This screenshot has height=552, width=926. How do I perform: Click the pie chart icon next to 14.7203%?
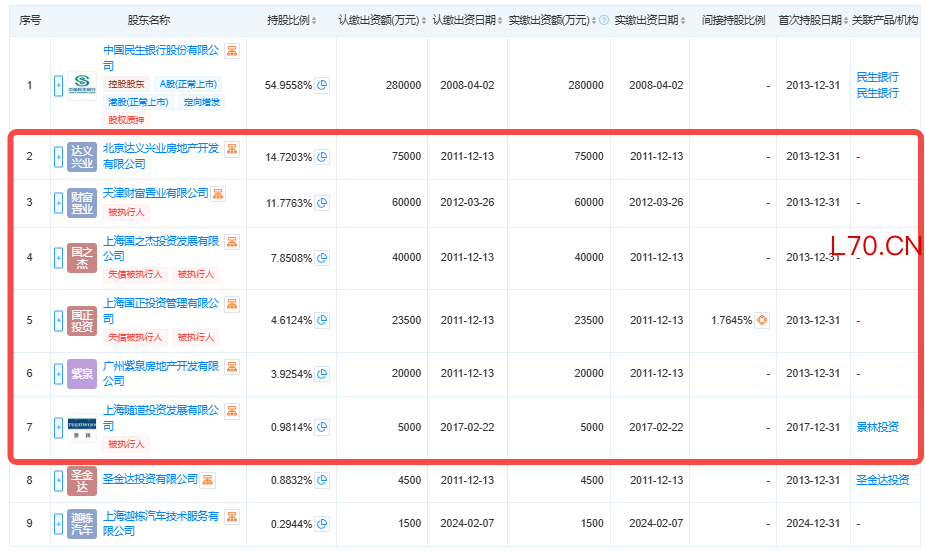point(322,157)
